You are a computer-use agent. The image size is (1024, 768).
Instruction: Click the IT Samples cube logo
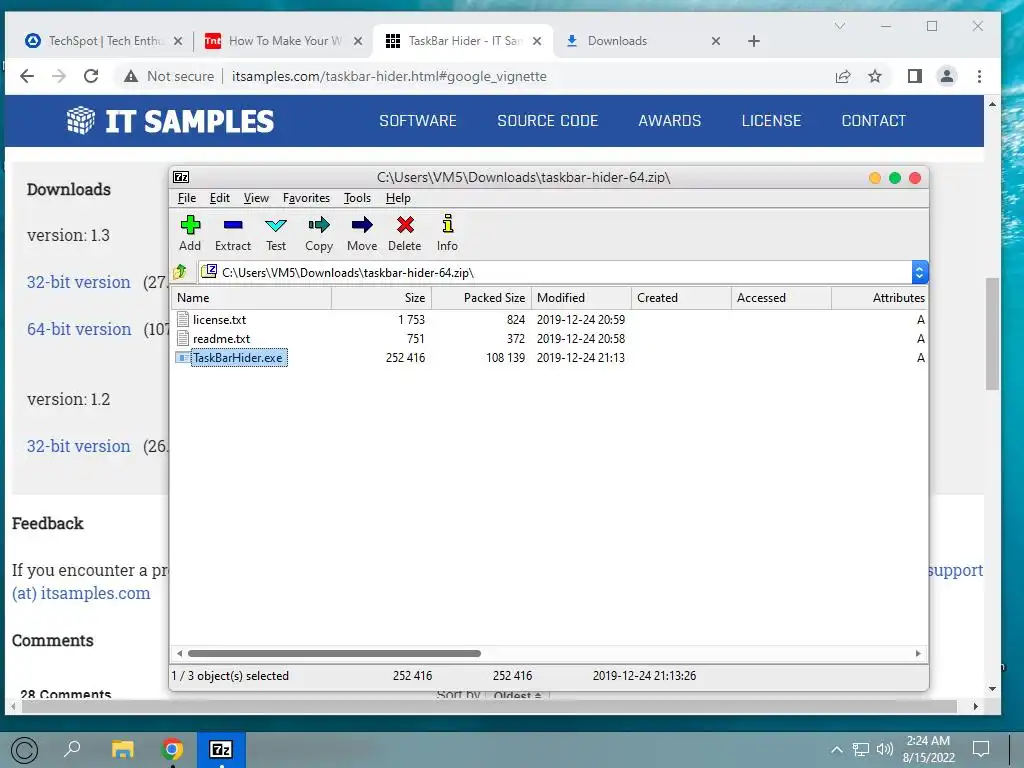pos(80,120)
